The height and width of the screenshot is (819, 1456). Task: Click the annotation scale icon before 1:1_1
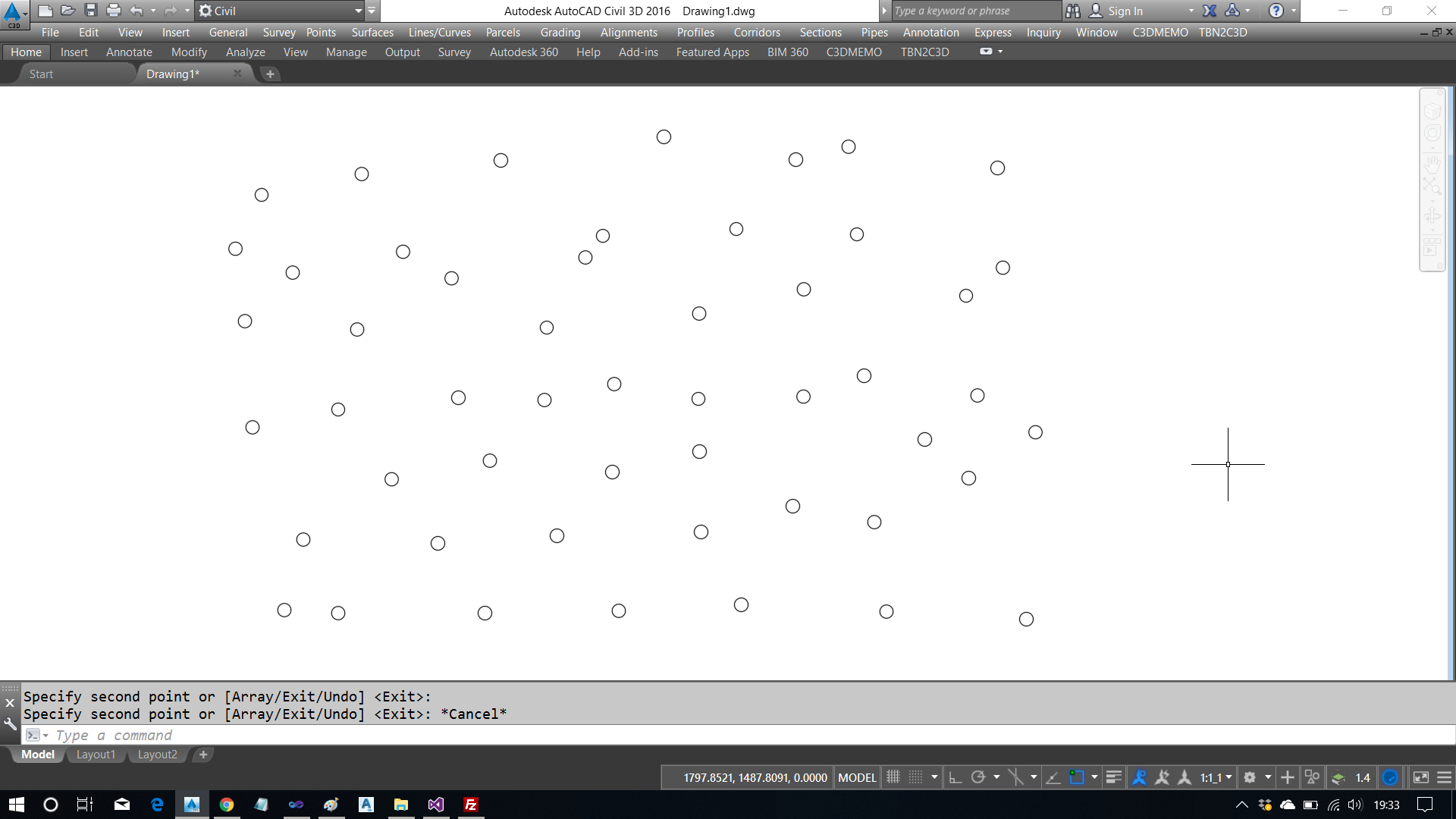click(1185, 777)
